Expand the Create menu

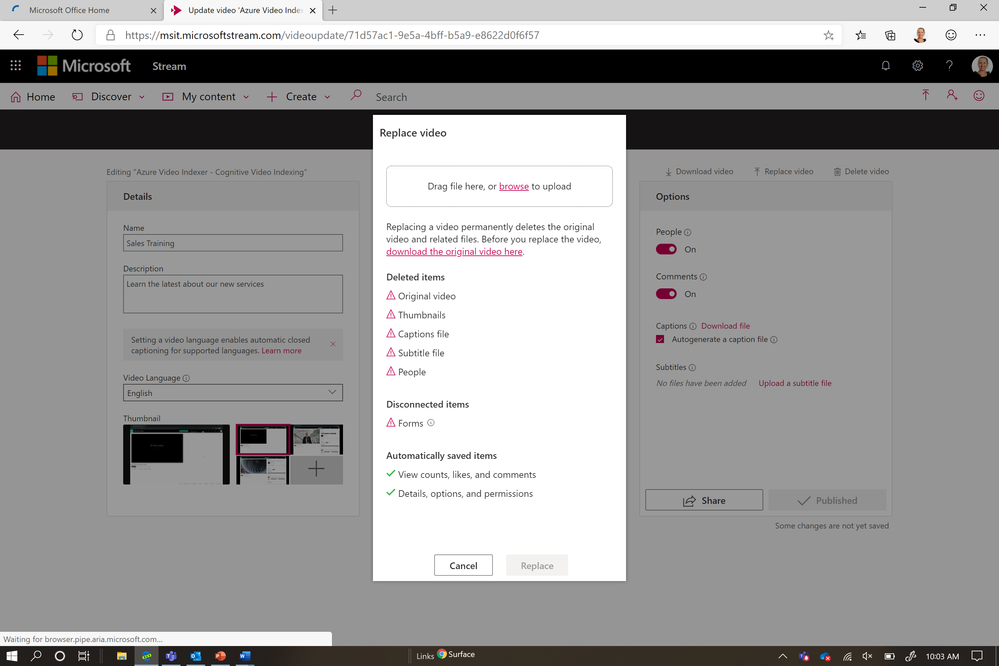[299, 97]
